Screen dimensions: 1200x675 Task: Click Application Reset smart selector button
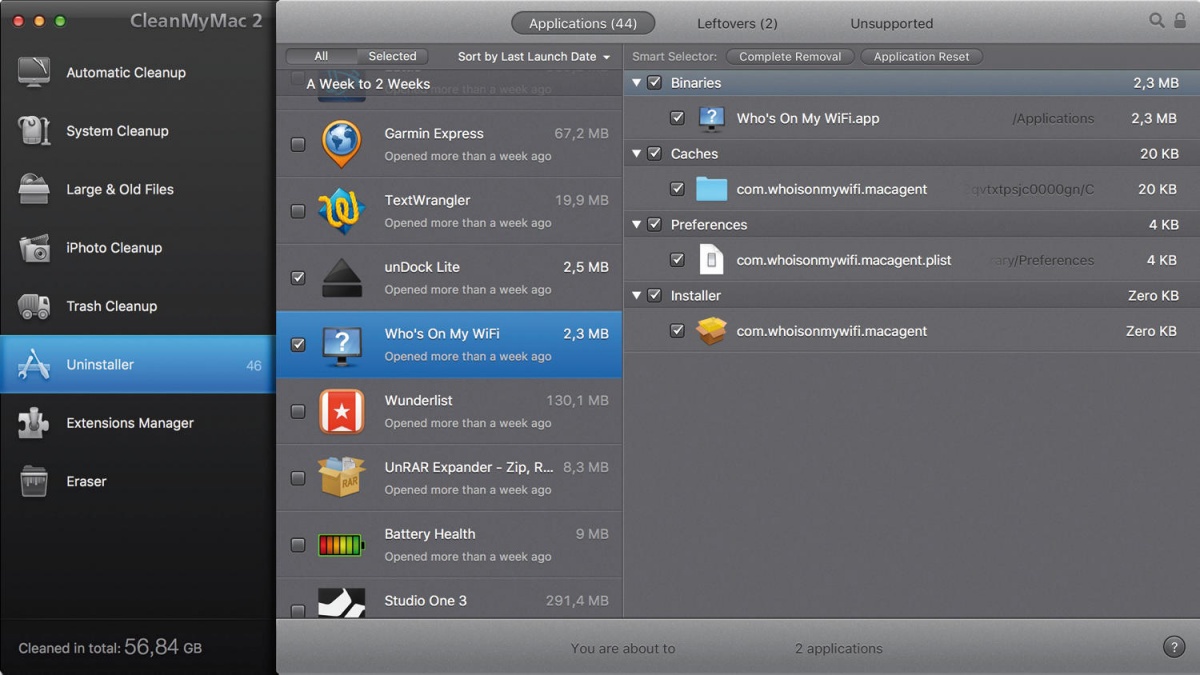pyautogui.click(x=922, y=57)
